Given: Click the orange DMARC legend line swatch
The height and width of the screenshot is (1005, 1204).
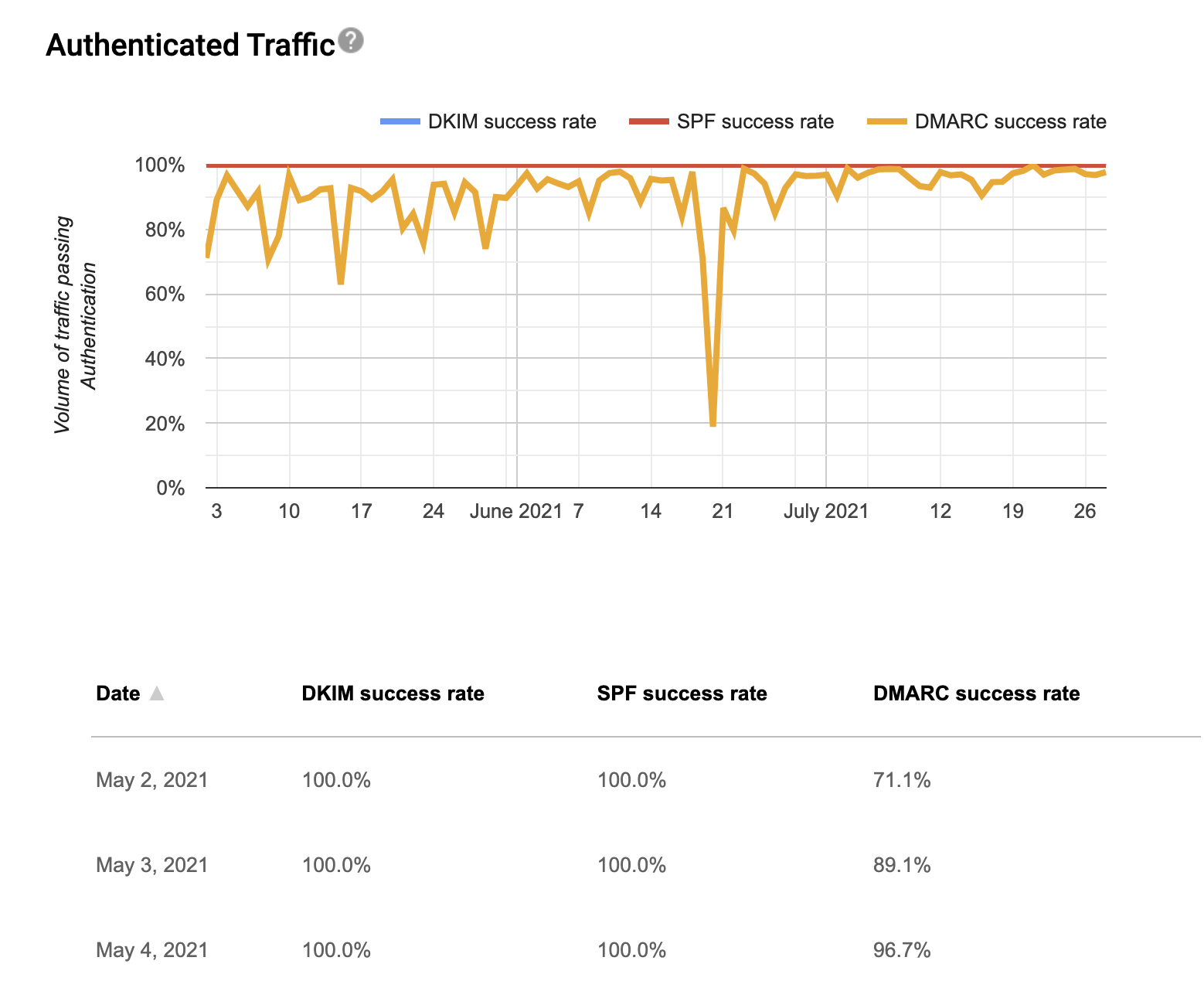Looking at the screenshot, I should pos(887,121).
